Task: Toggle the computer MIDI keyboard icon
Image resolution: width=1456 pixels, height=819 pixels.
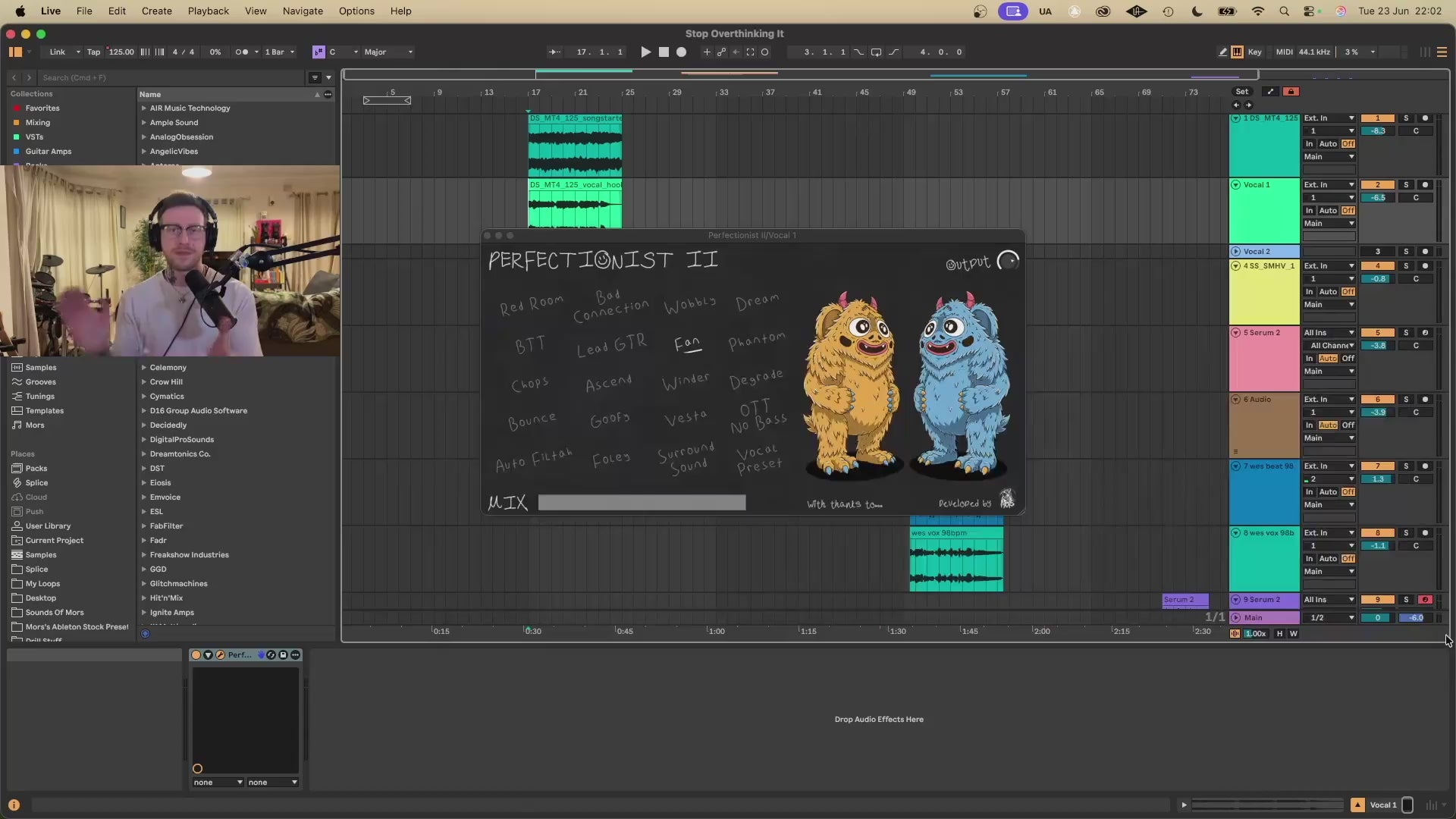Action: pyautogui.click(x=1237, y=52)
